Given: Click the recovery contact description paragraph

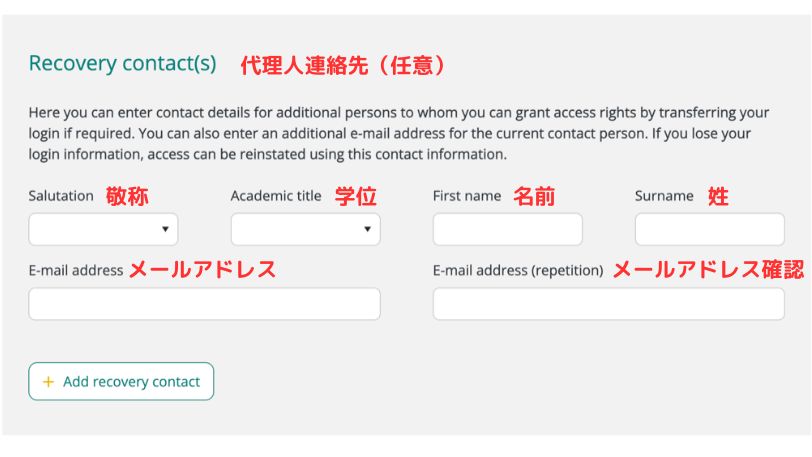Looking at the screenshot, I should pyautogui.click(x=400, y=133).
